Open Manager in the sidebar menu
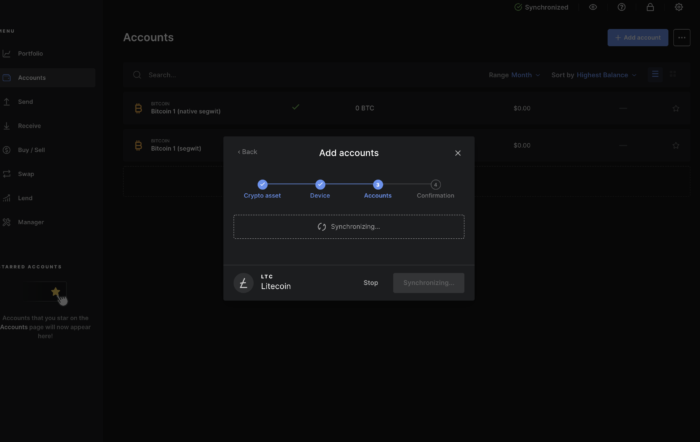This screenshot has height=442, width=700. [30, 222]
